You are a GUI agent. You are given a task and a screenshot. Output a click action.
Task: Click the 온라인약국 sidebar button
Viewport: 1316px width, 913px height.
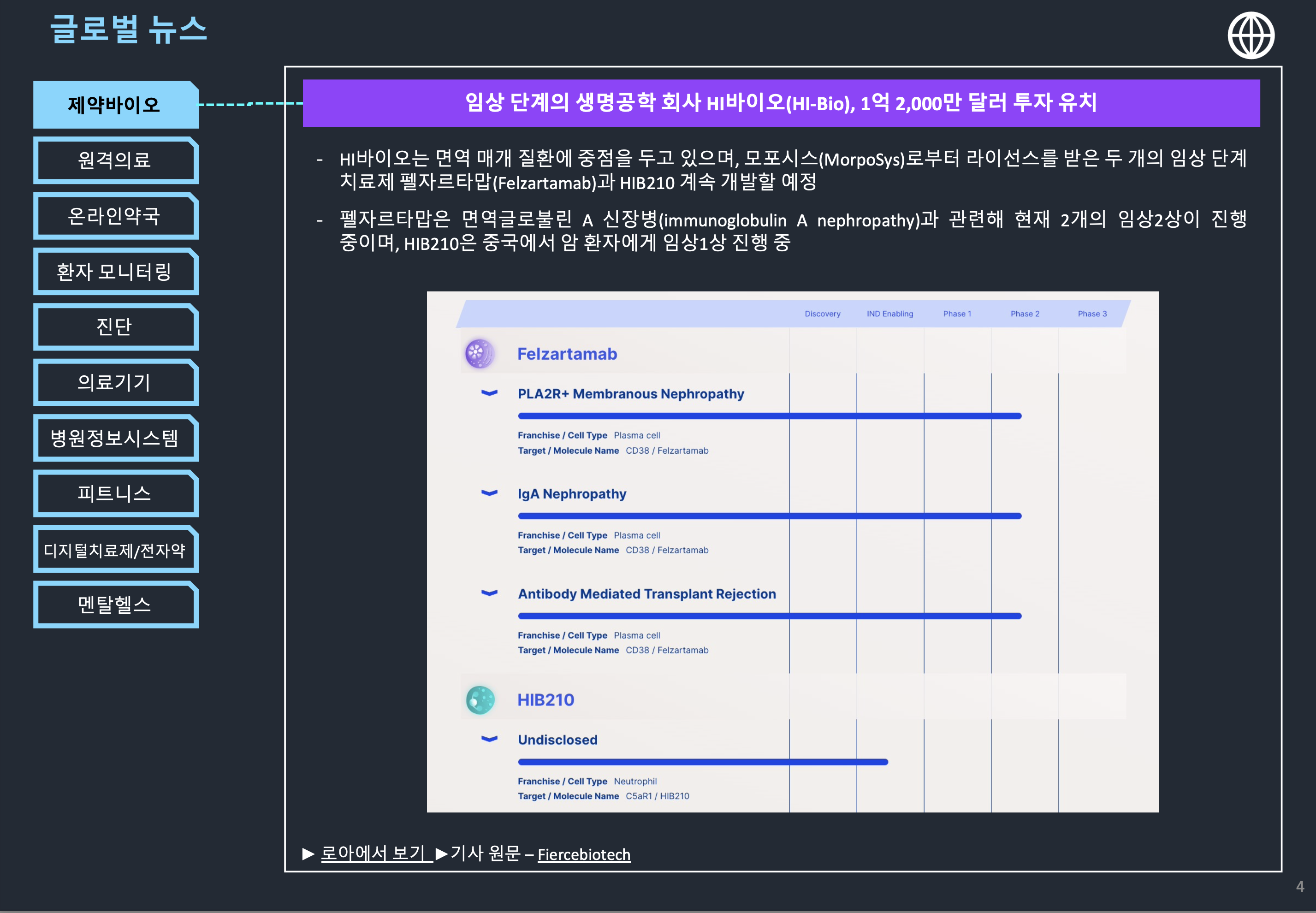coord(116,216)
